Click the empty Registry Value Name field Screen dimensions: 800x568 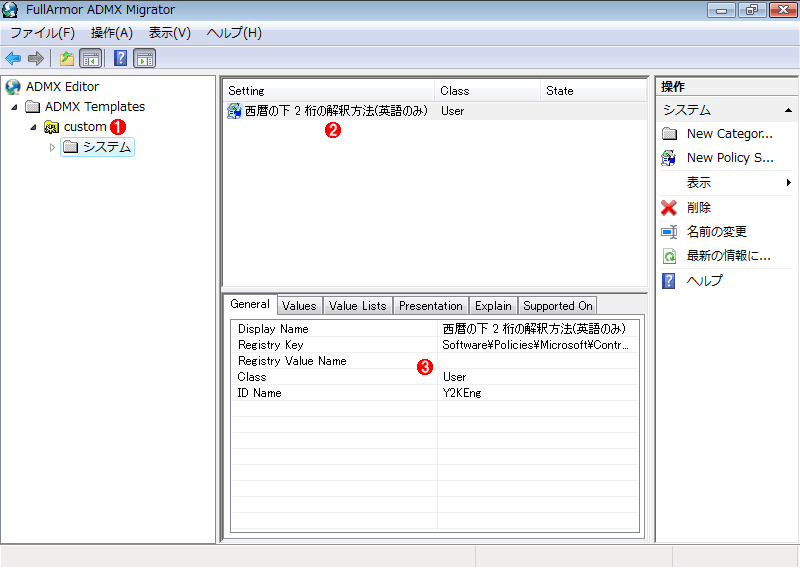[x=538, y=361]
